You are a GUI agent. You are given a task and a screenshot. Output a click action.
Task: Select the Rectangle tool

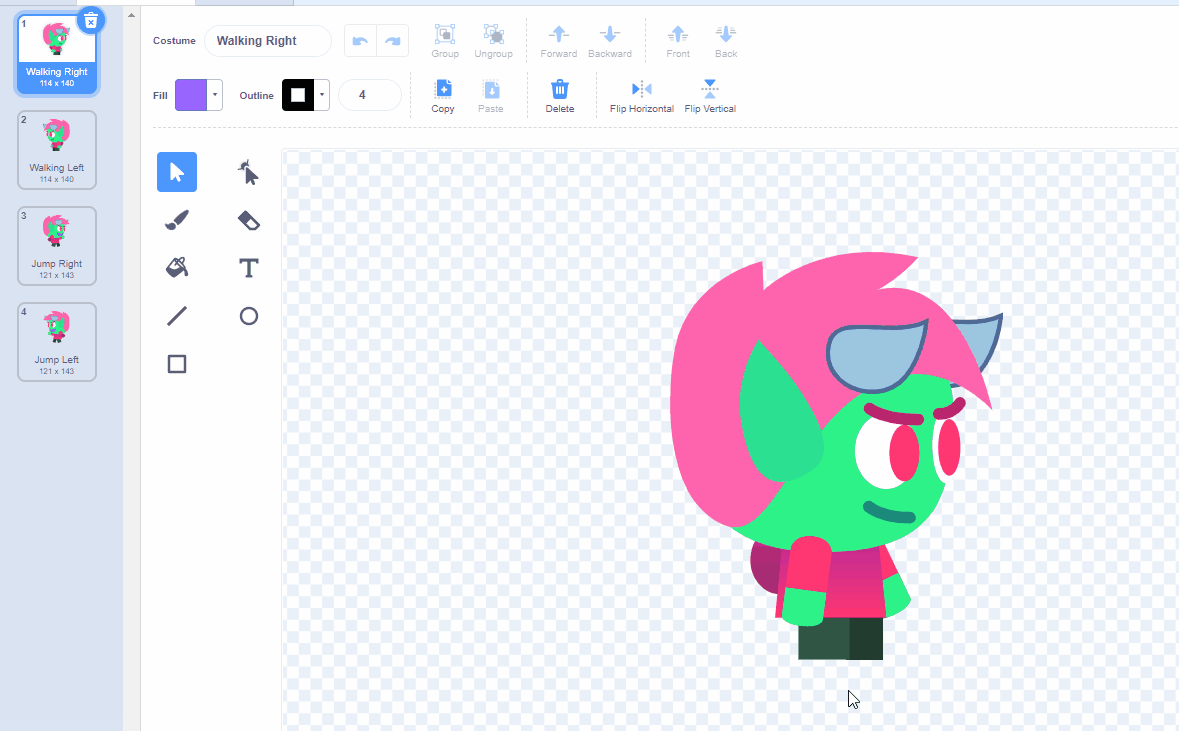[x=177, y=364]
